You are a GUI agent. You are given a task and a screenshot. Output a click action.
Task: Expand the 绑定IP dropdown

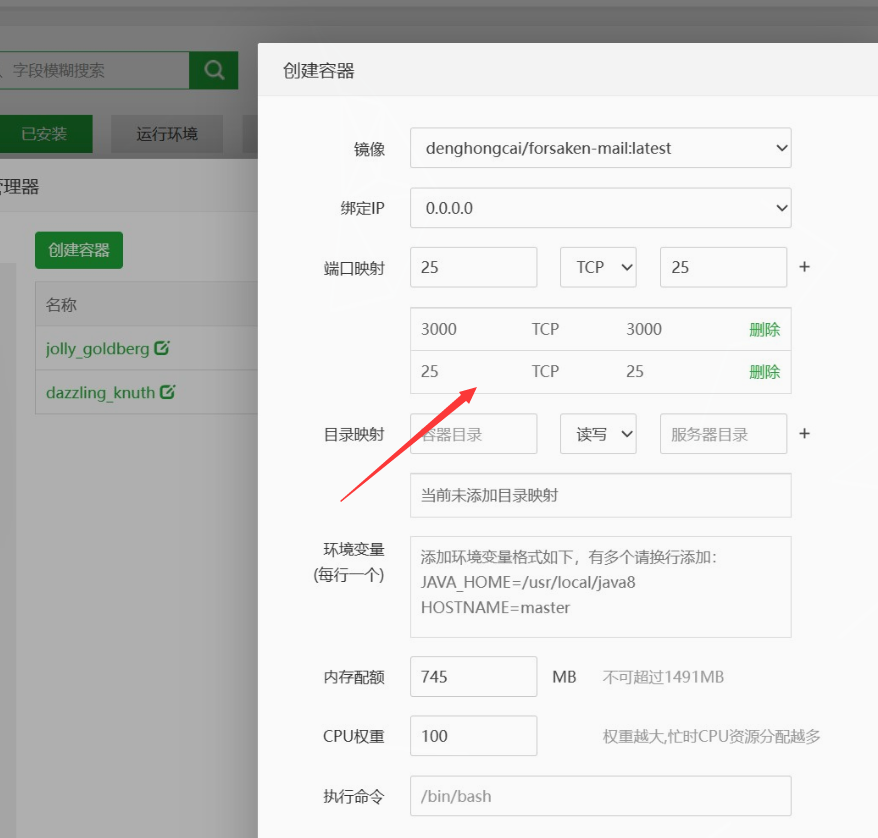[x=600, y=208]
